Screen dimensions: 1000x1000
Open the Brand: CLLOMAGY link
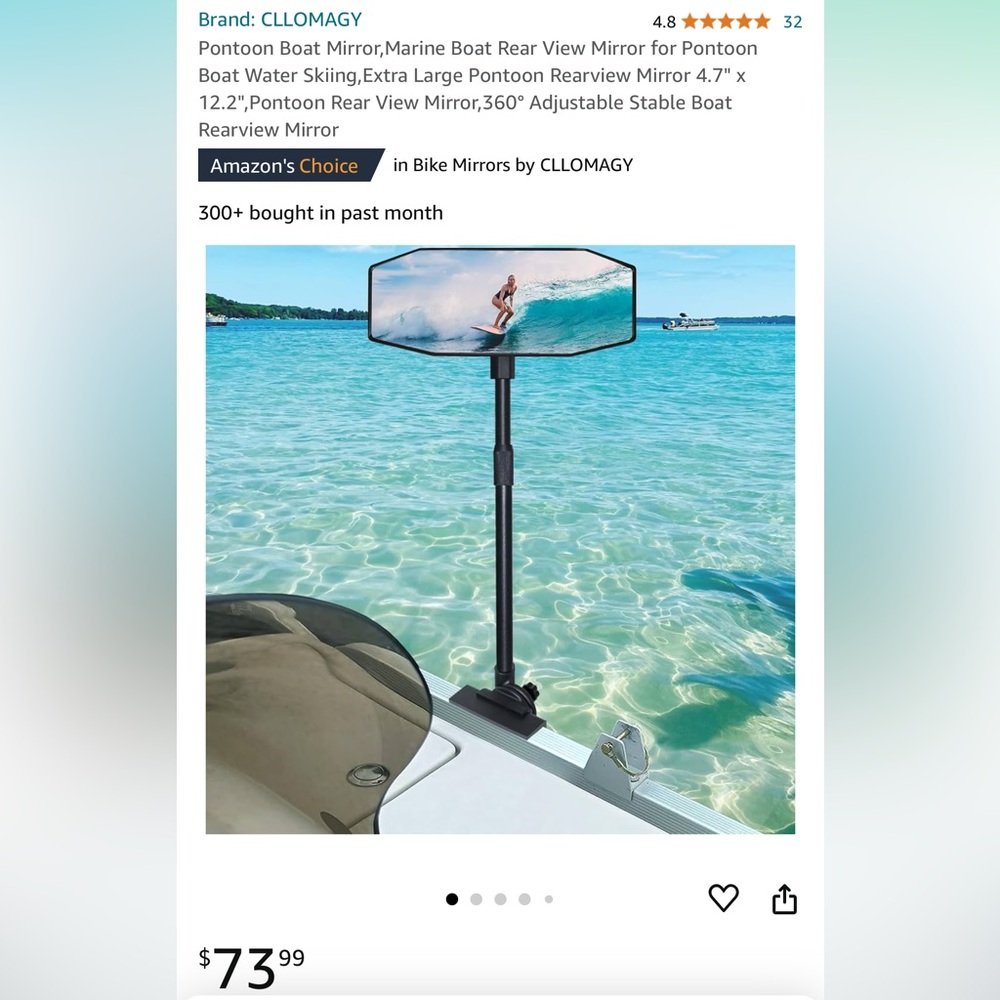pyautogui.click(x=280, y=20)
